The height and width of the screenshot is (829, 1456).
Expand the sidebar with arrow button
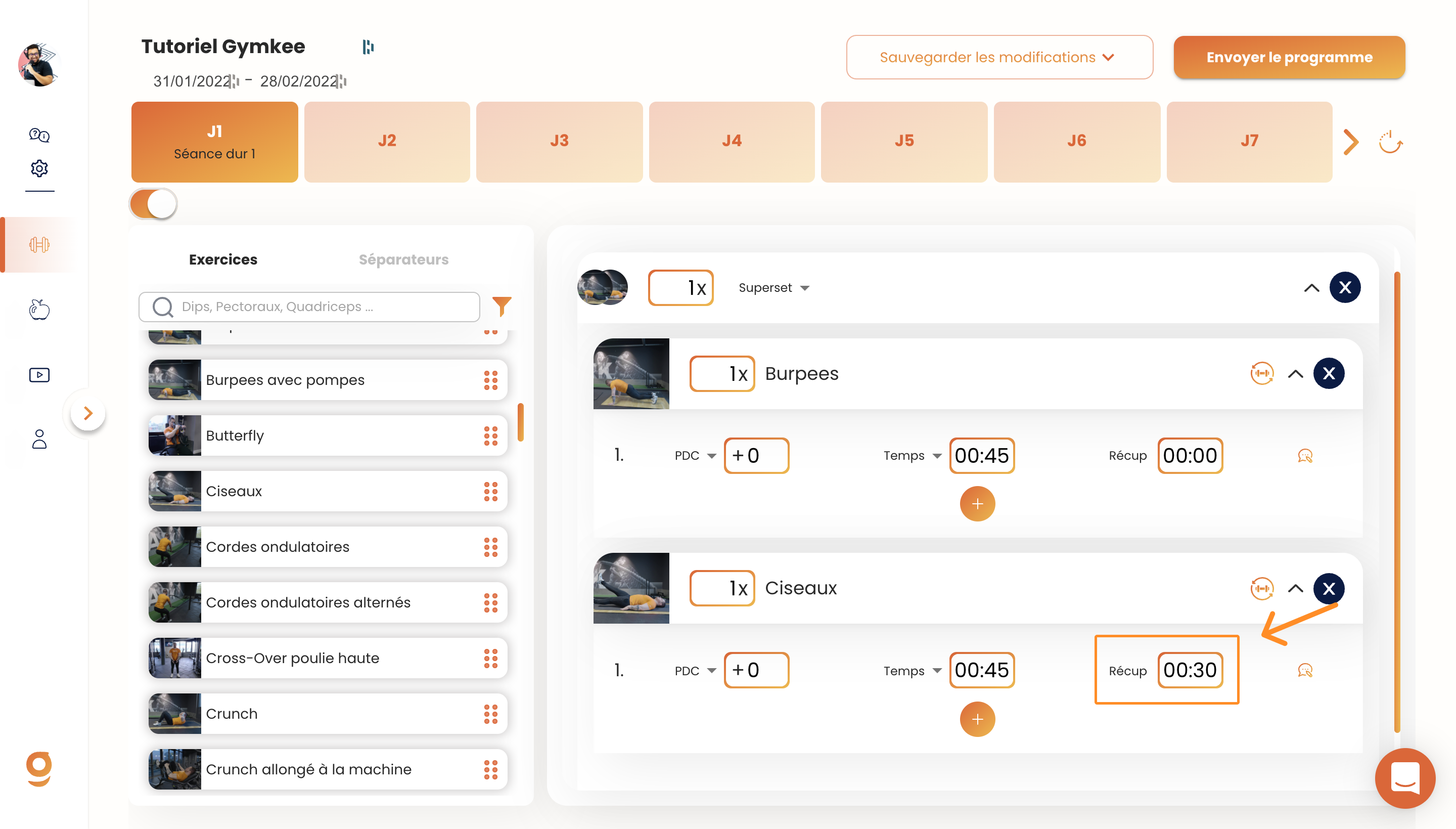point(87,413)
